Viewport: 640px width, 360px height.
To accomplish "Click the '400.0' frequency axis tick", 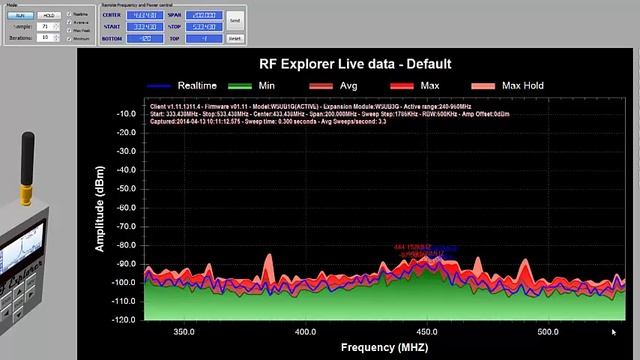I will click(305, 332).
